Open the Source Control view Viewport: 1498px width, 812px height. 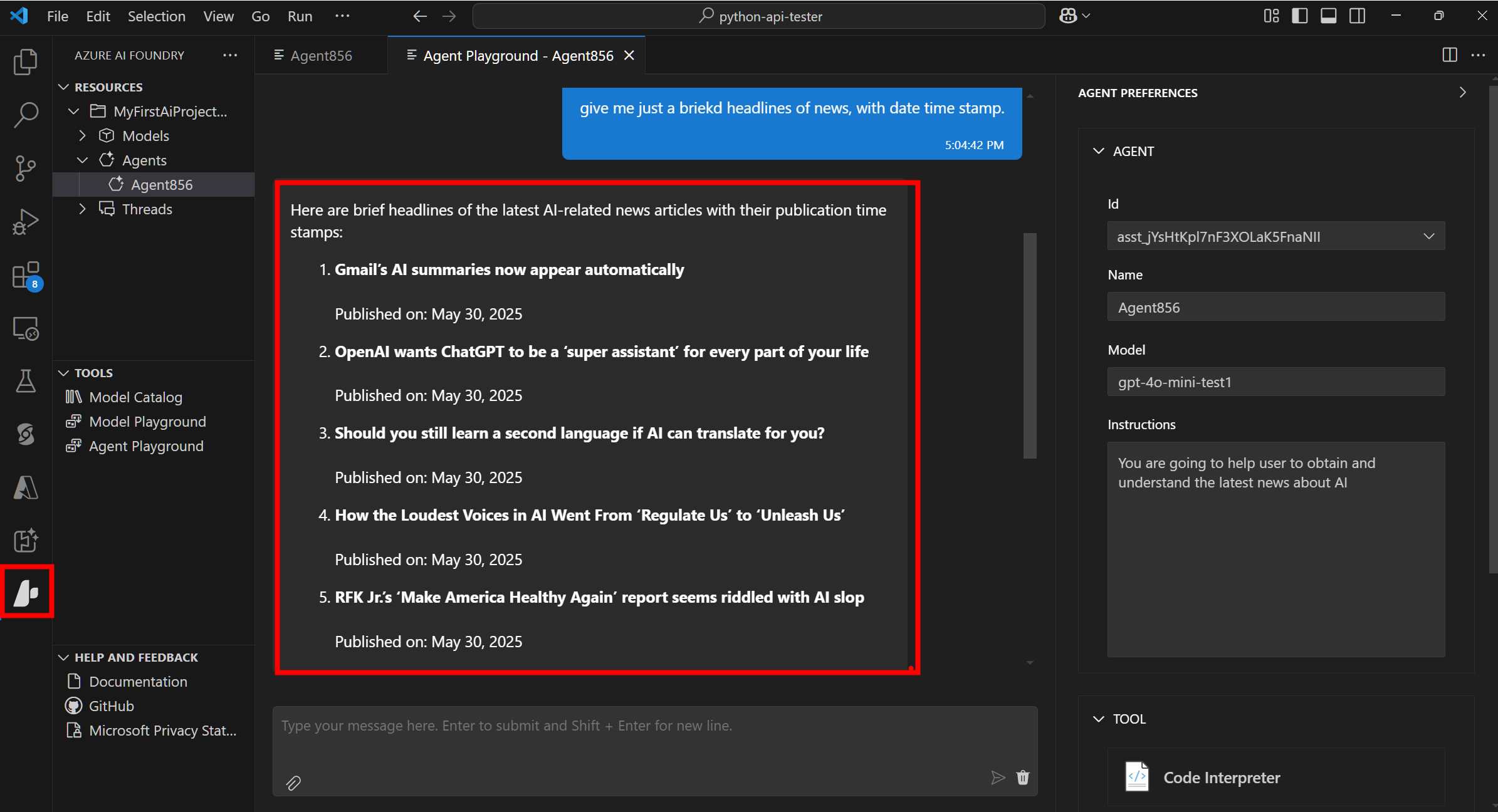[25, 168]
